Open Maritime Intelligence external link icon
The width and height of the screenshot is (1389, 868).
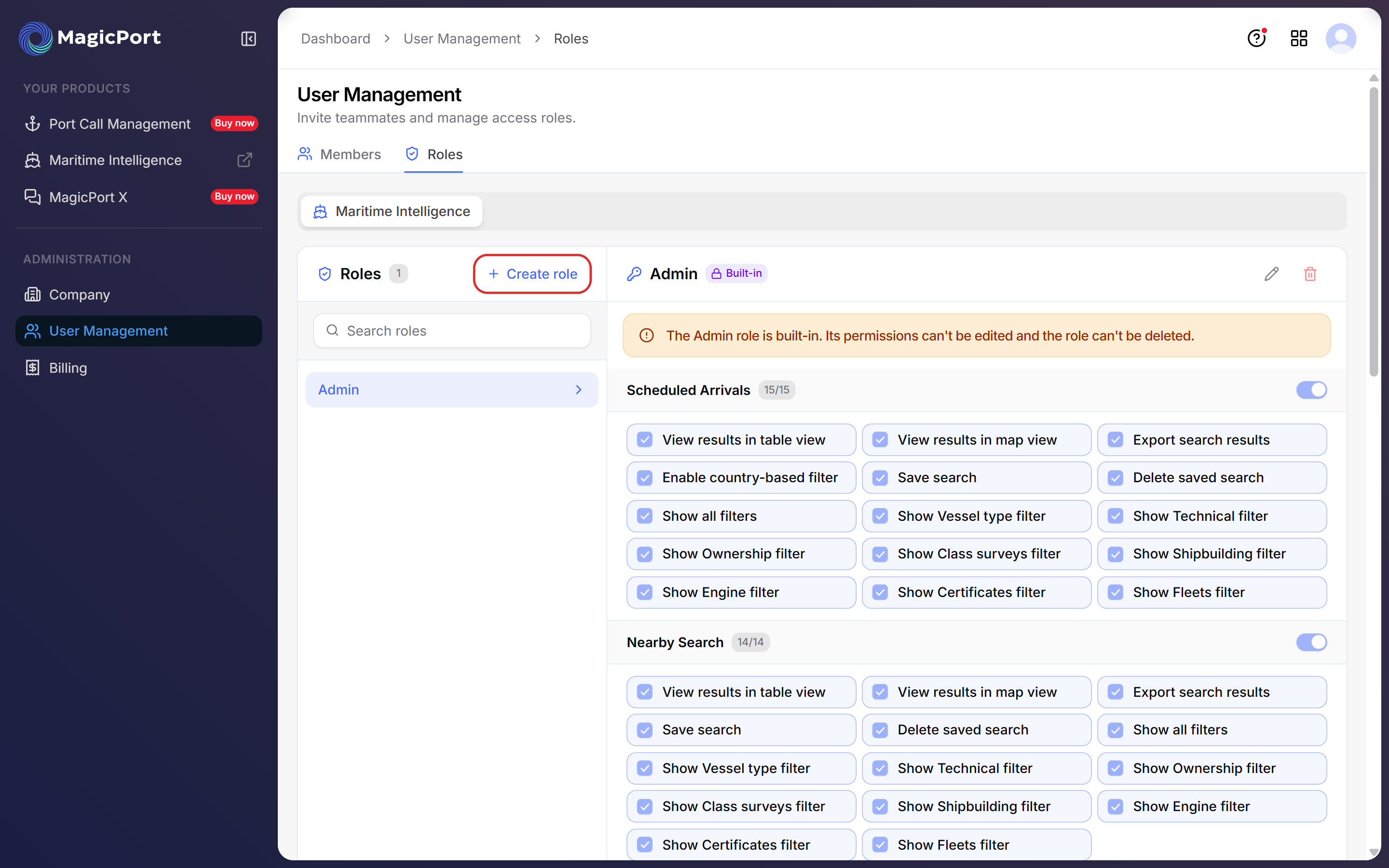(x=245, y=160)
